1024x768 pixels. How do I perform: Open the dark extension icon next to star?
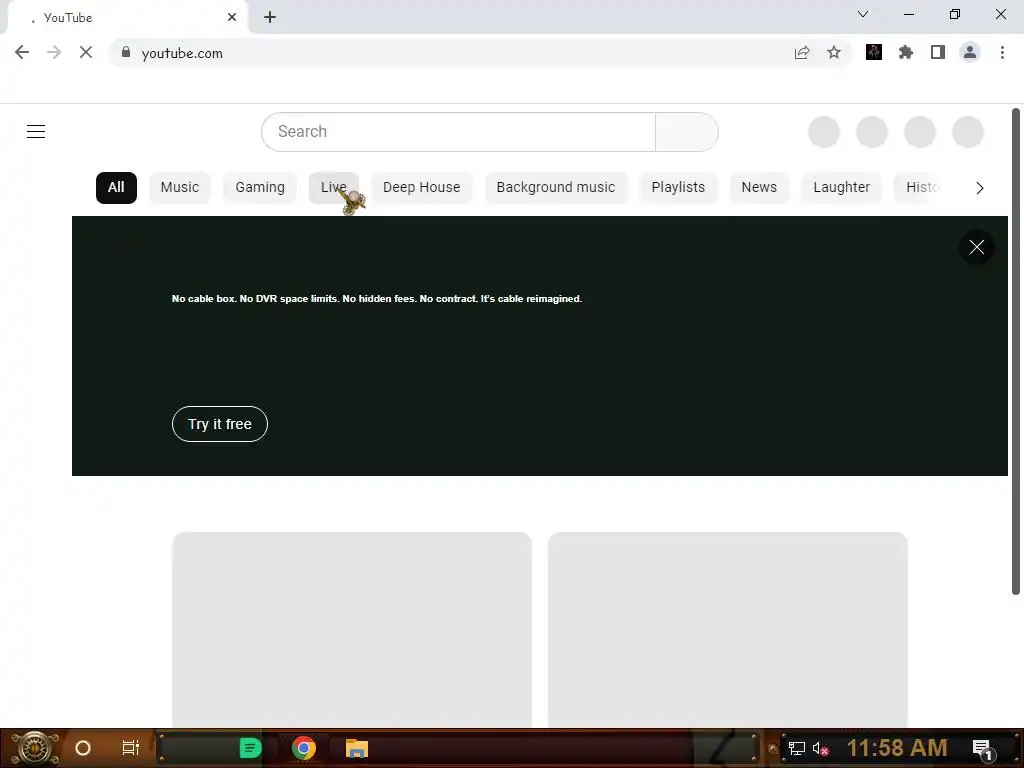(874, 52)
